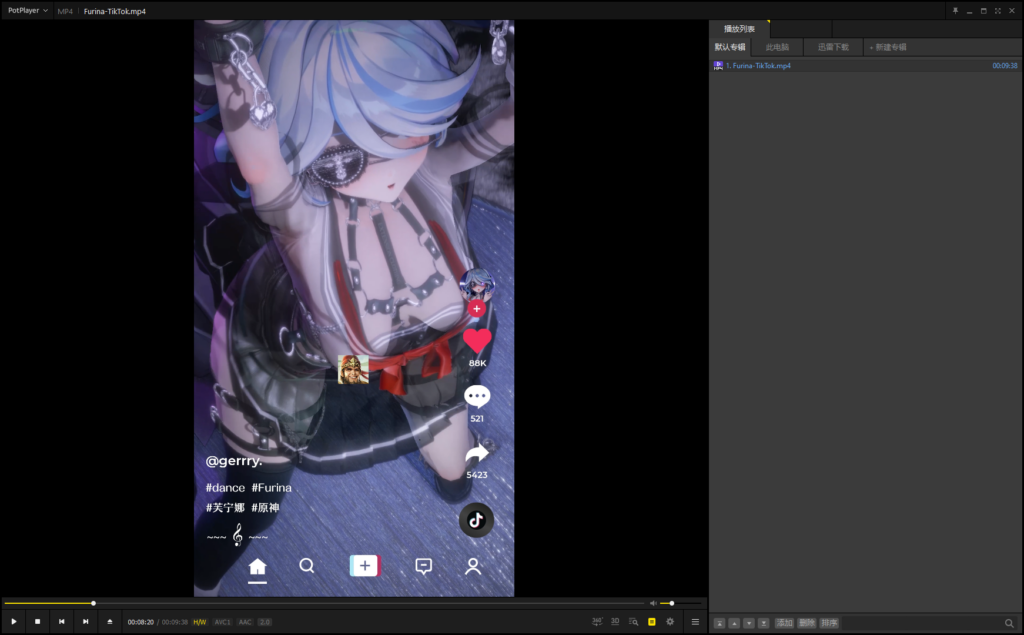Click the 00:09:38 duration in playlist

pos(1005,65)
